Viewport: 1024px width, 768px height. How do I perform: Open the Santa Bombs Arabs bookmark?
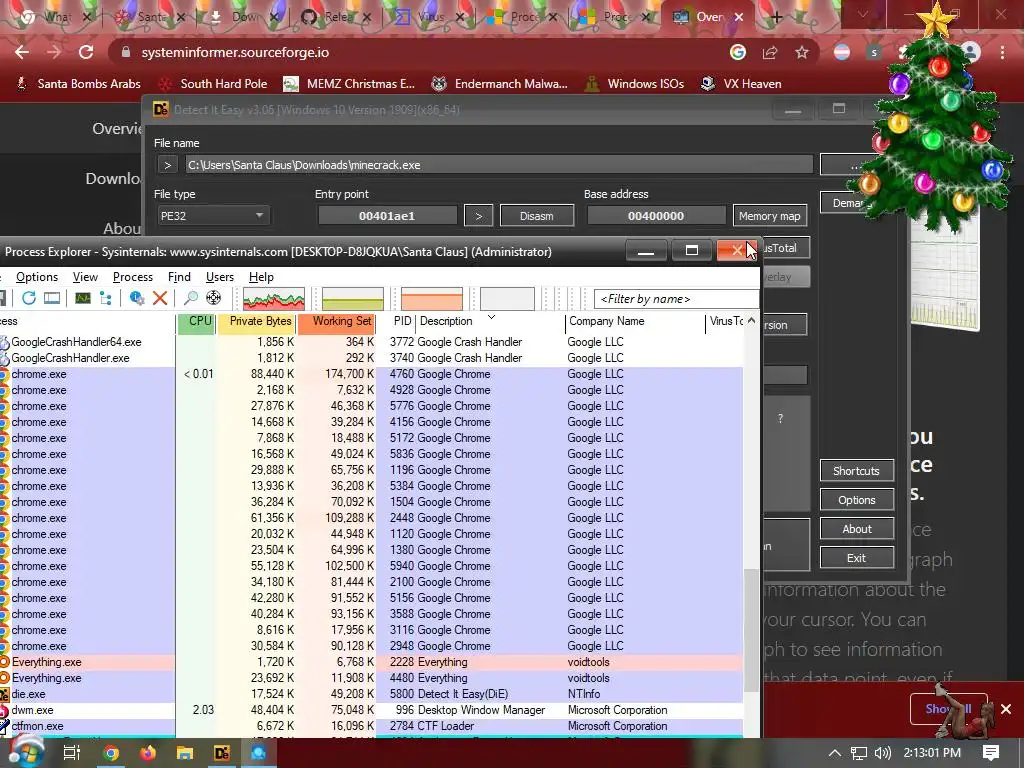(x=78, y=84)
